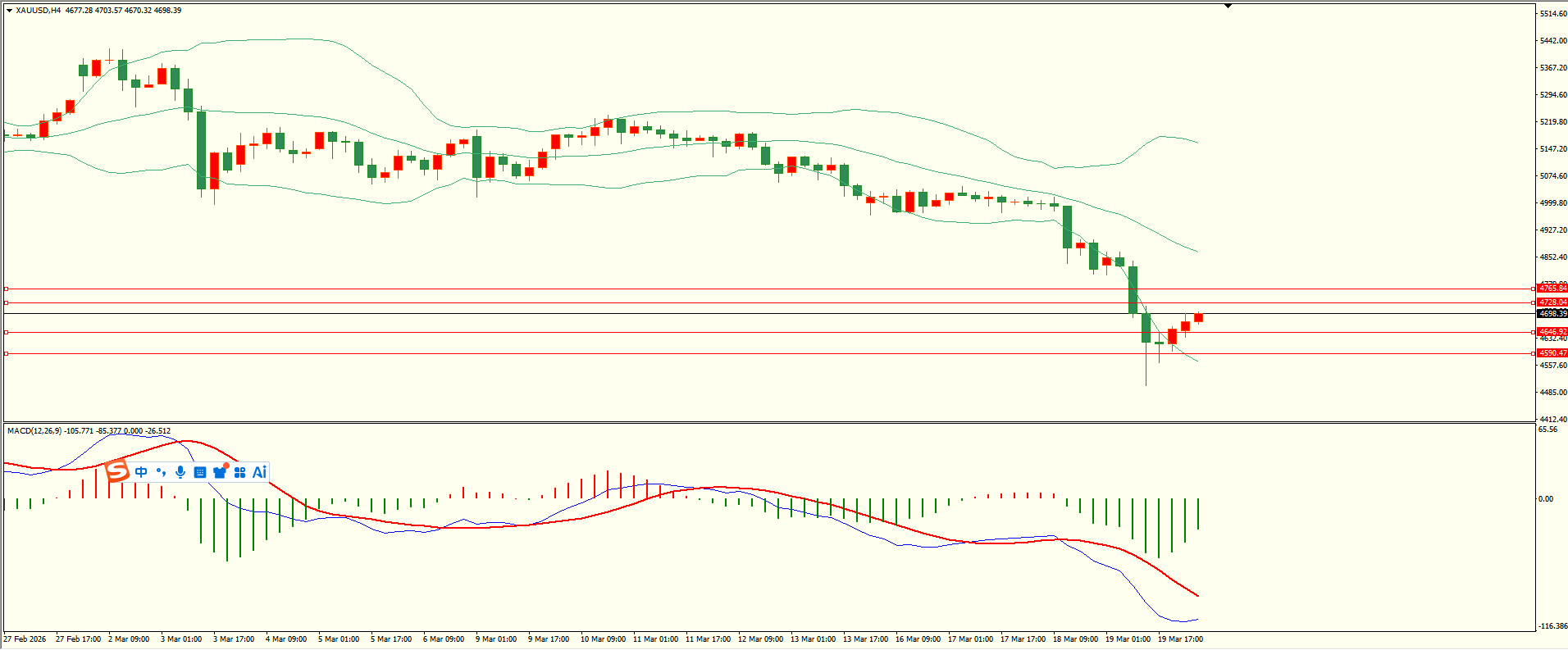Click the chart shift triangle marker at top
Screen dimensions: 1568x650
[x=1228, y=7]
